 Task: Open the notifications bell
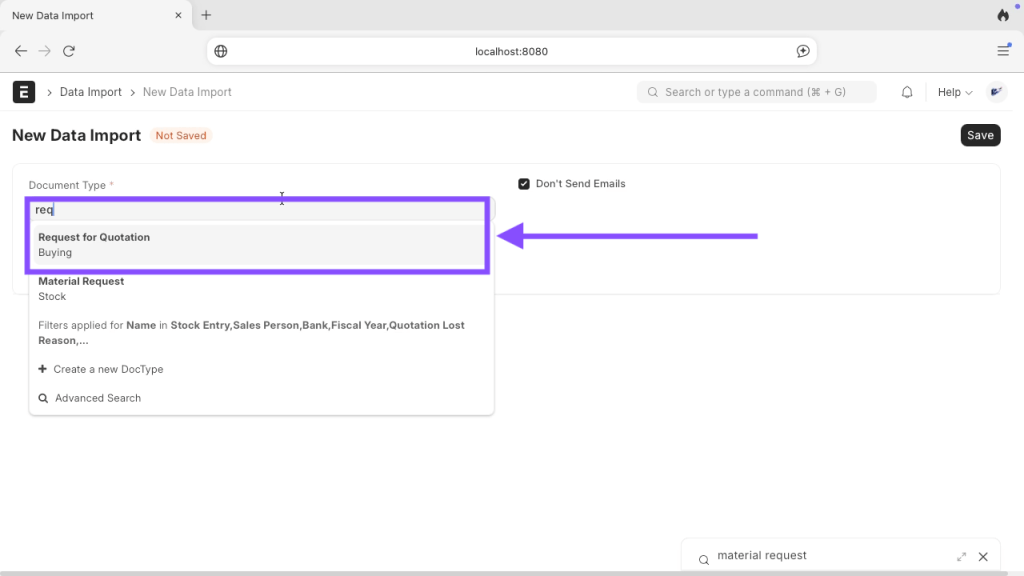907,92
